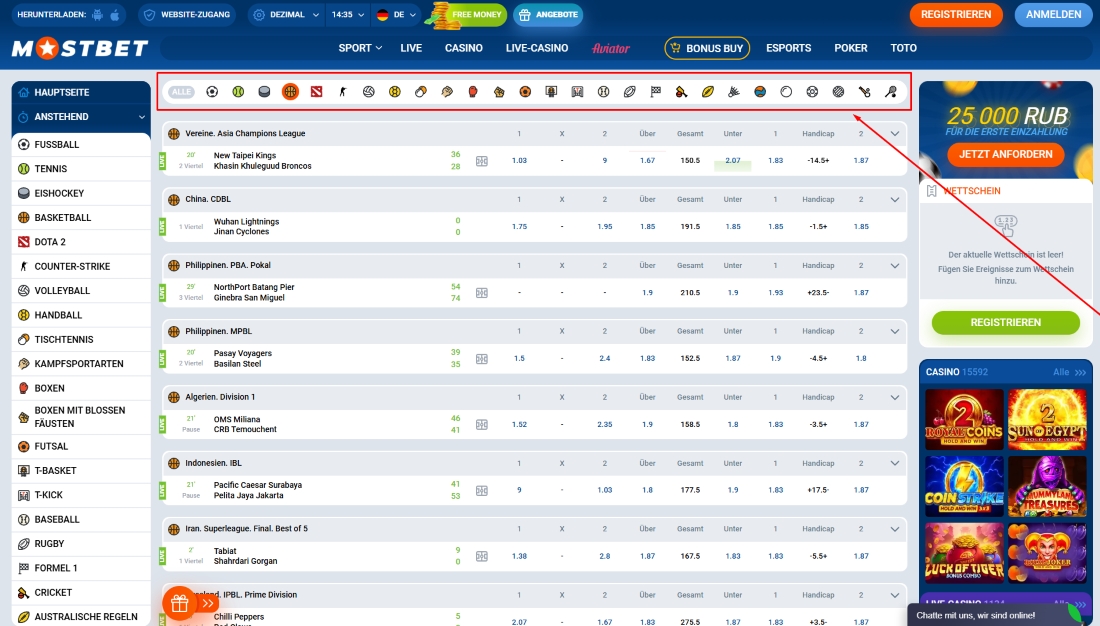This screenshot has height=626, width=1100.
Task: Collapse the Asia Champions League section
Action: [894, 133]
